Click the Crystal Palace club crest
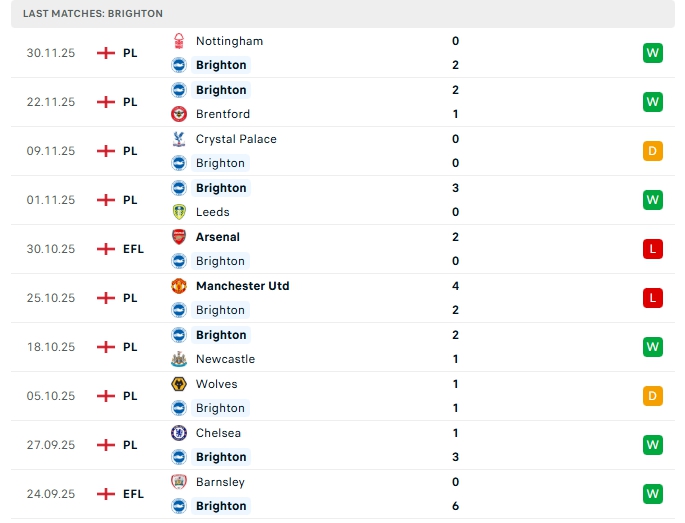 [178, 139]
